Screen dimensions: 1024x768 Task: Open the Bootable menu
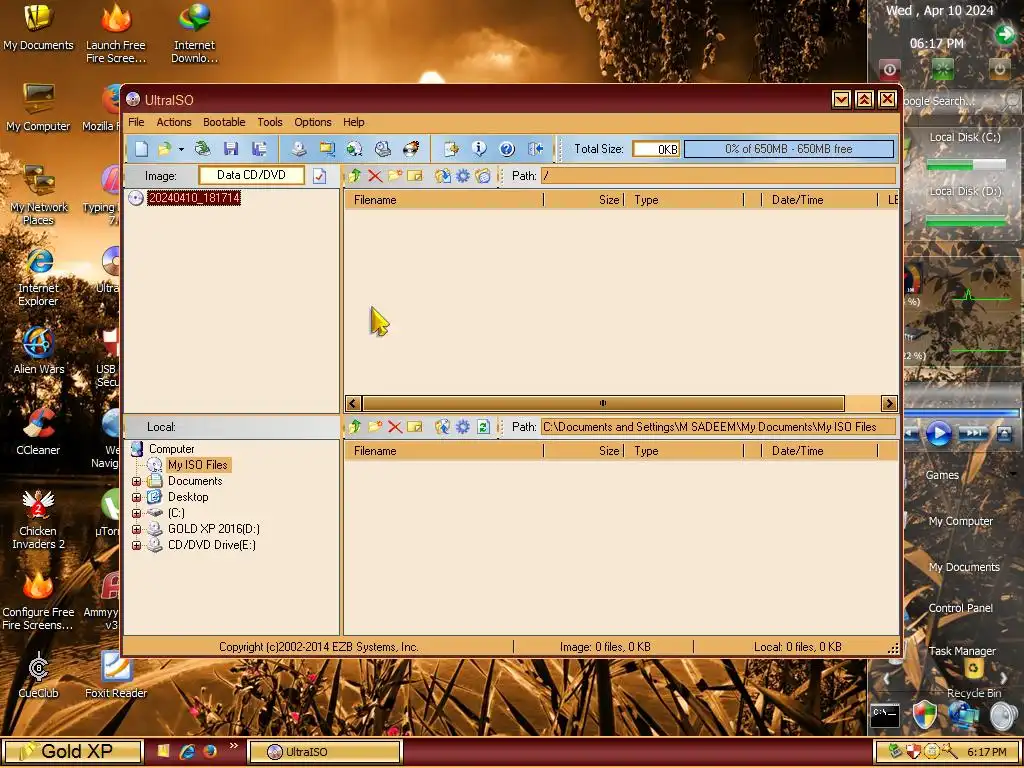tap(224, 122)
